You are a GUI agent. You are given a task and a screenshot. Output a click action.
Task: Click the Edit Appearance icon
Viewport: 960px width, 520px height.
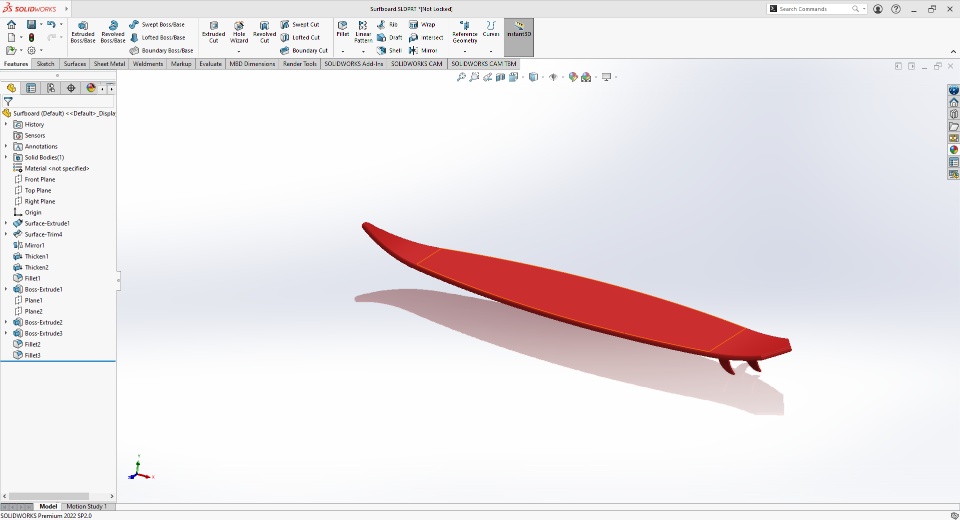pos(572,77)
